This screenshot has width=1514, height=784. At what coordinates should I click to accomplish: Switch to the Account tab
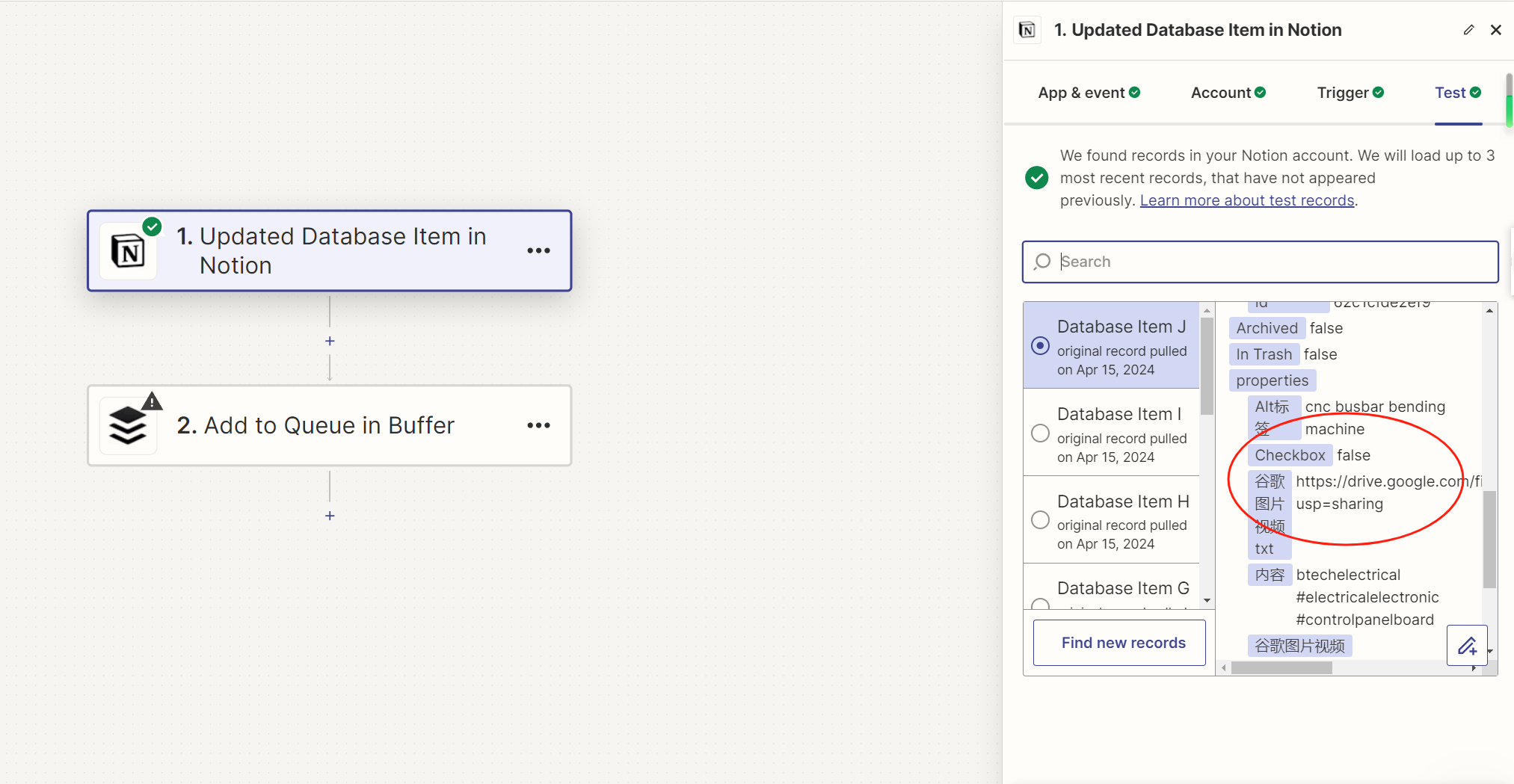point(1228,93)
